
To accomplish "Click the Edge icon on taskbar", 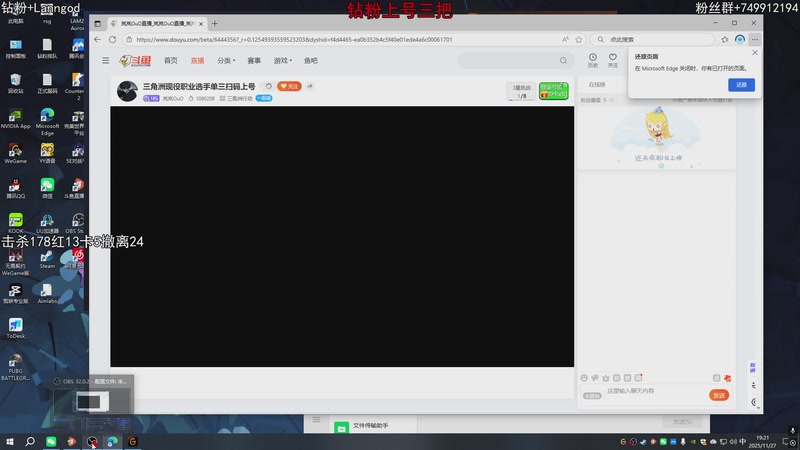I will tap(112, 441).
